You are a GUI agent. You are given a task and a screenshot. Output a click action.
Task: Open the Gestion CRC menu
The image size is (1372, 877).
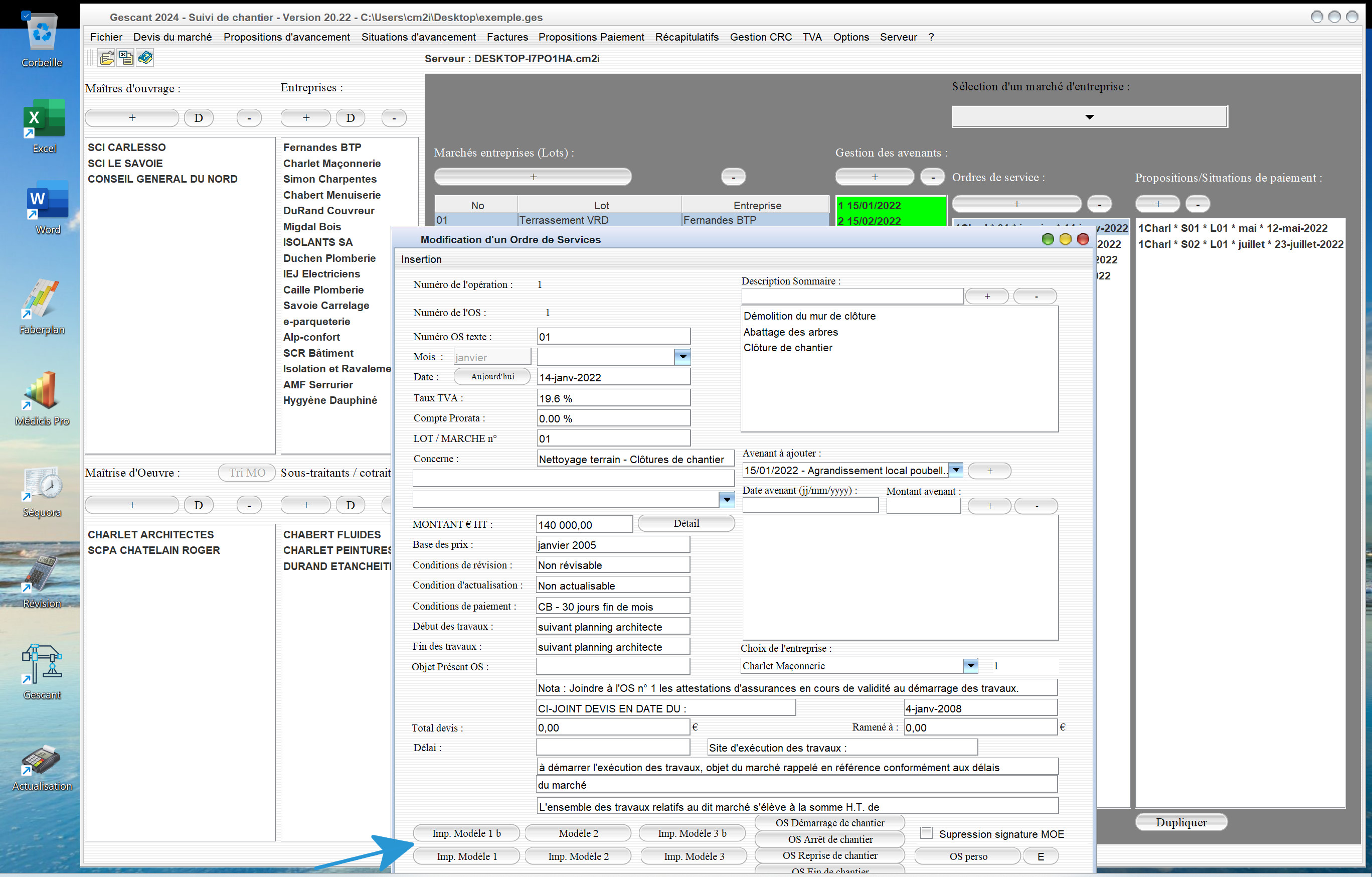761,37
